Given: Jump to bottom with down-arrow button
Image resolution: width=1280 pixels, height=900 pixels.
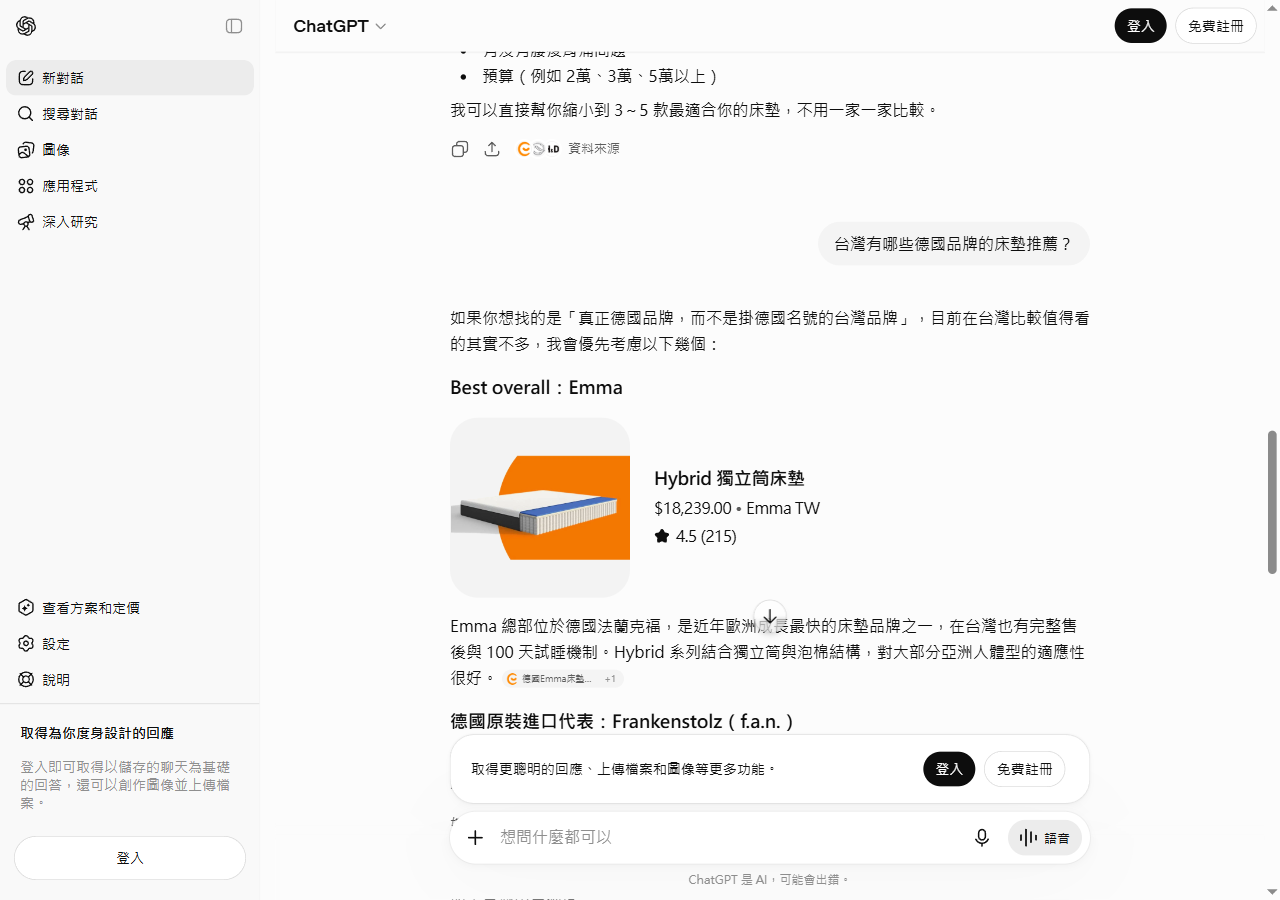Looking at the screenshot, I should tap(770, 616).
